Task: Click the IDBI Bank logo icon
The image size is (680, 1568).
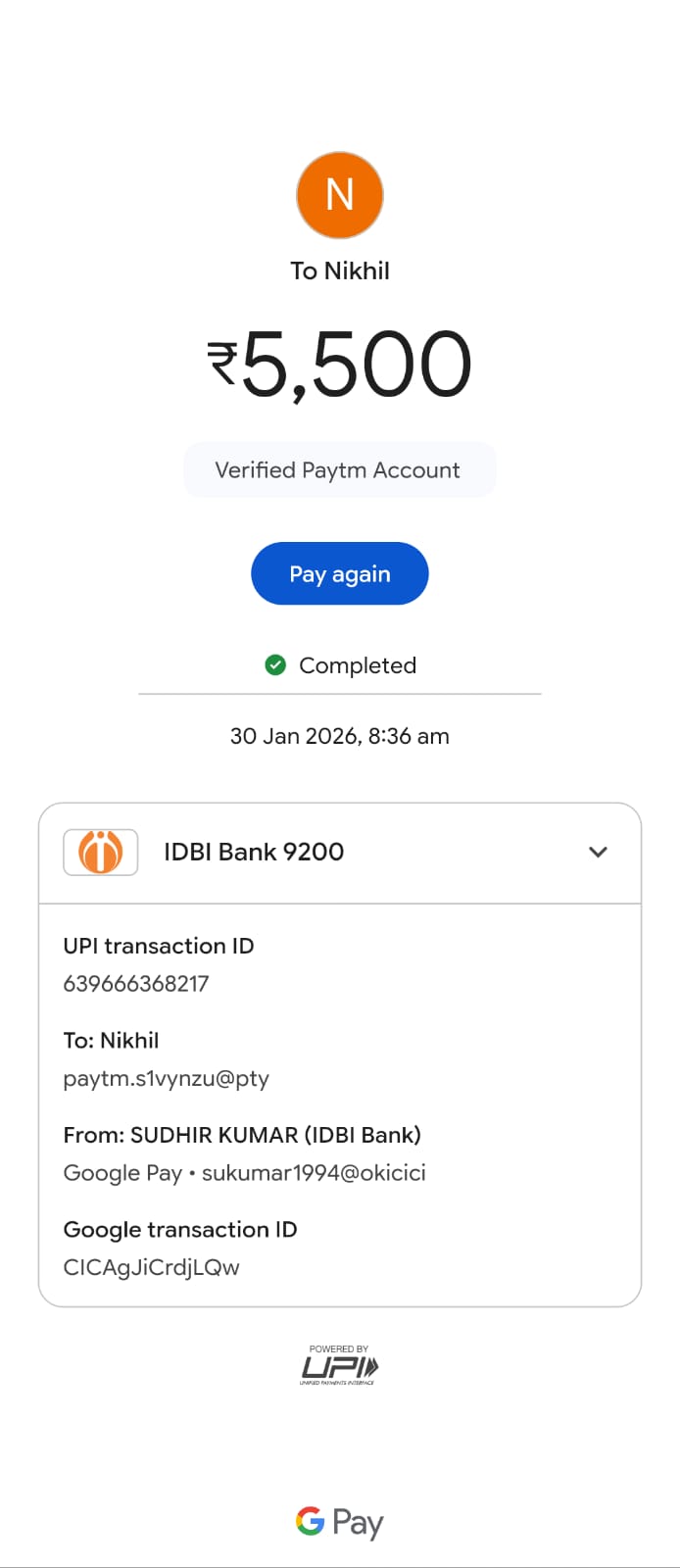Action: pyautogui.click(x=100, y=852)
